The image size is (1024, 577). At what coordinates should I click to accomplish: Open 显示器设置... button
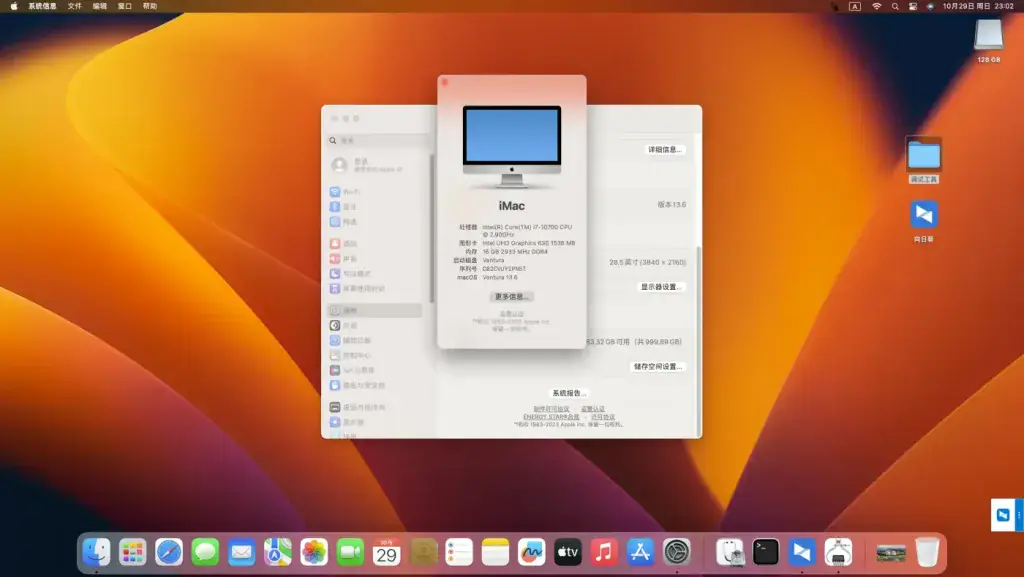pos(660,287)
